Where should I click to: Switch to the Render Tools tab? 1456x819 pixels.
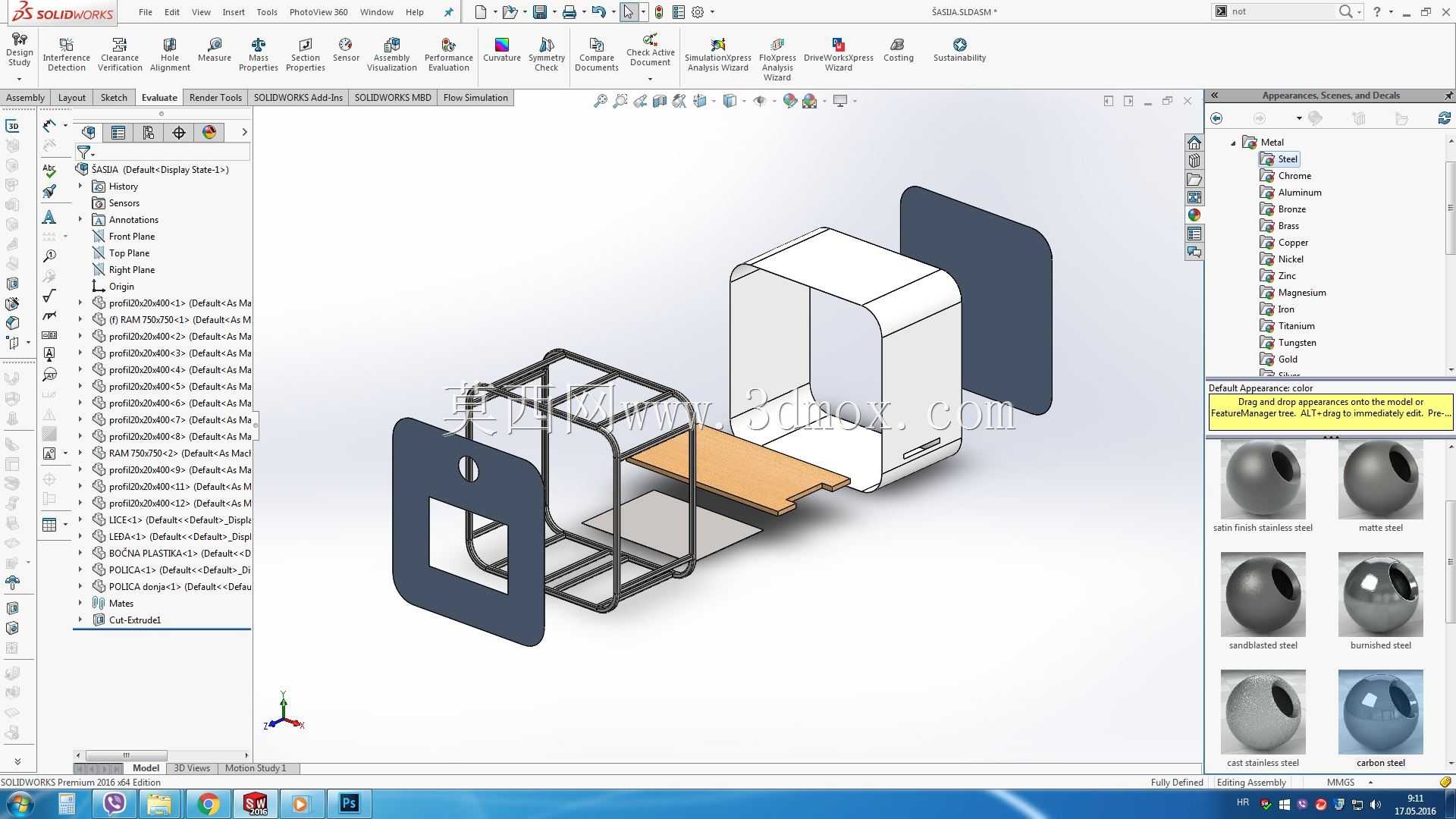(x=215, y=97)
